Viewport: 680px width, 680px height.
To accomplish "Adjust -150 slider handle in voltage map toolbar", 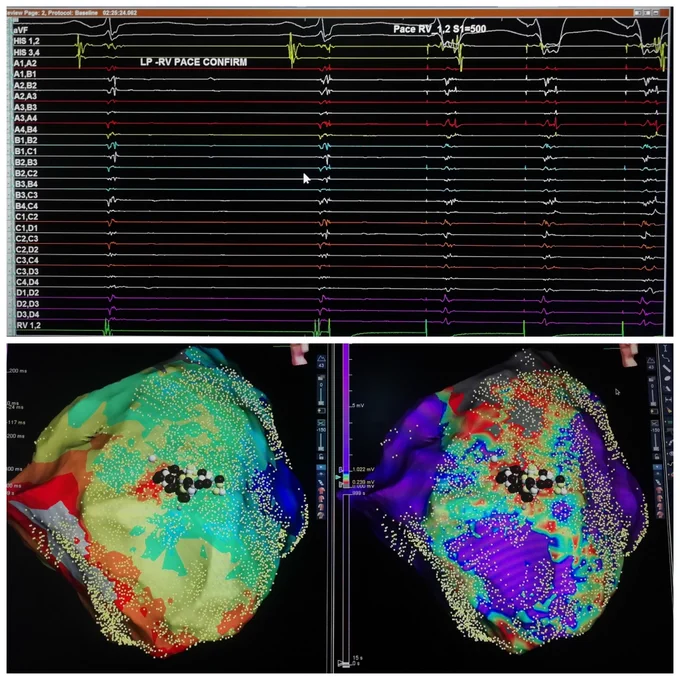I will (x=656, y=448).
